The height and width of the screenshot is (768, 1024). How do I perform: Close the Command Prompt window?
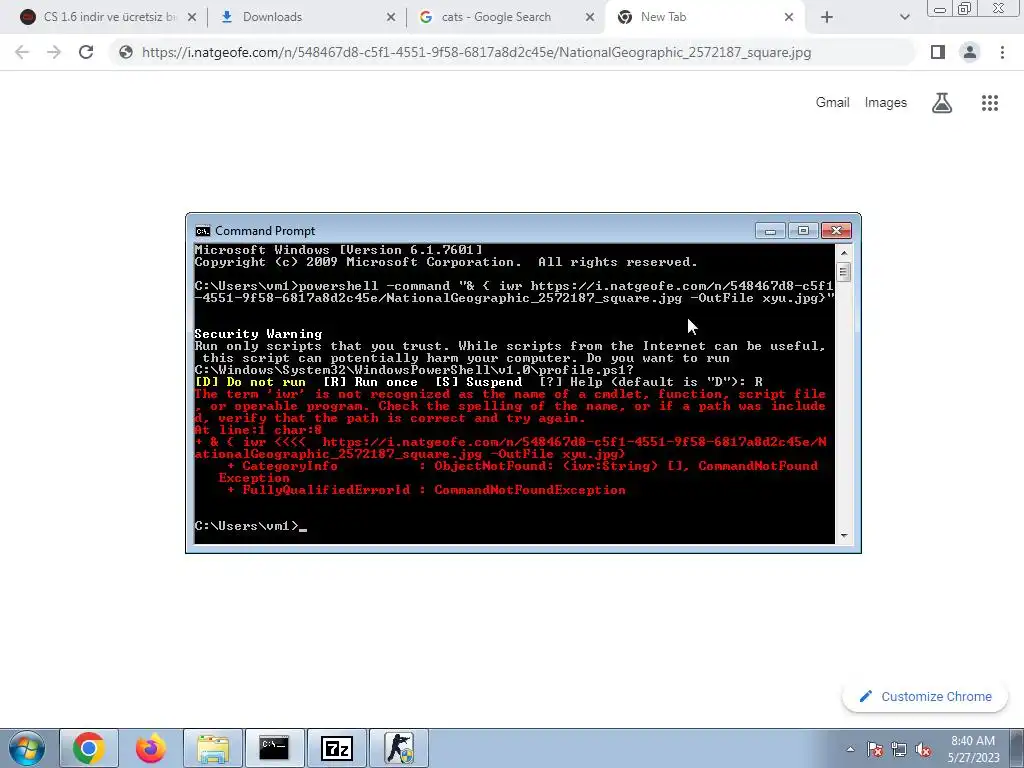pyautogui.click(x=836, y=231)
